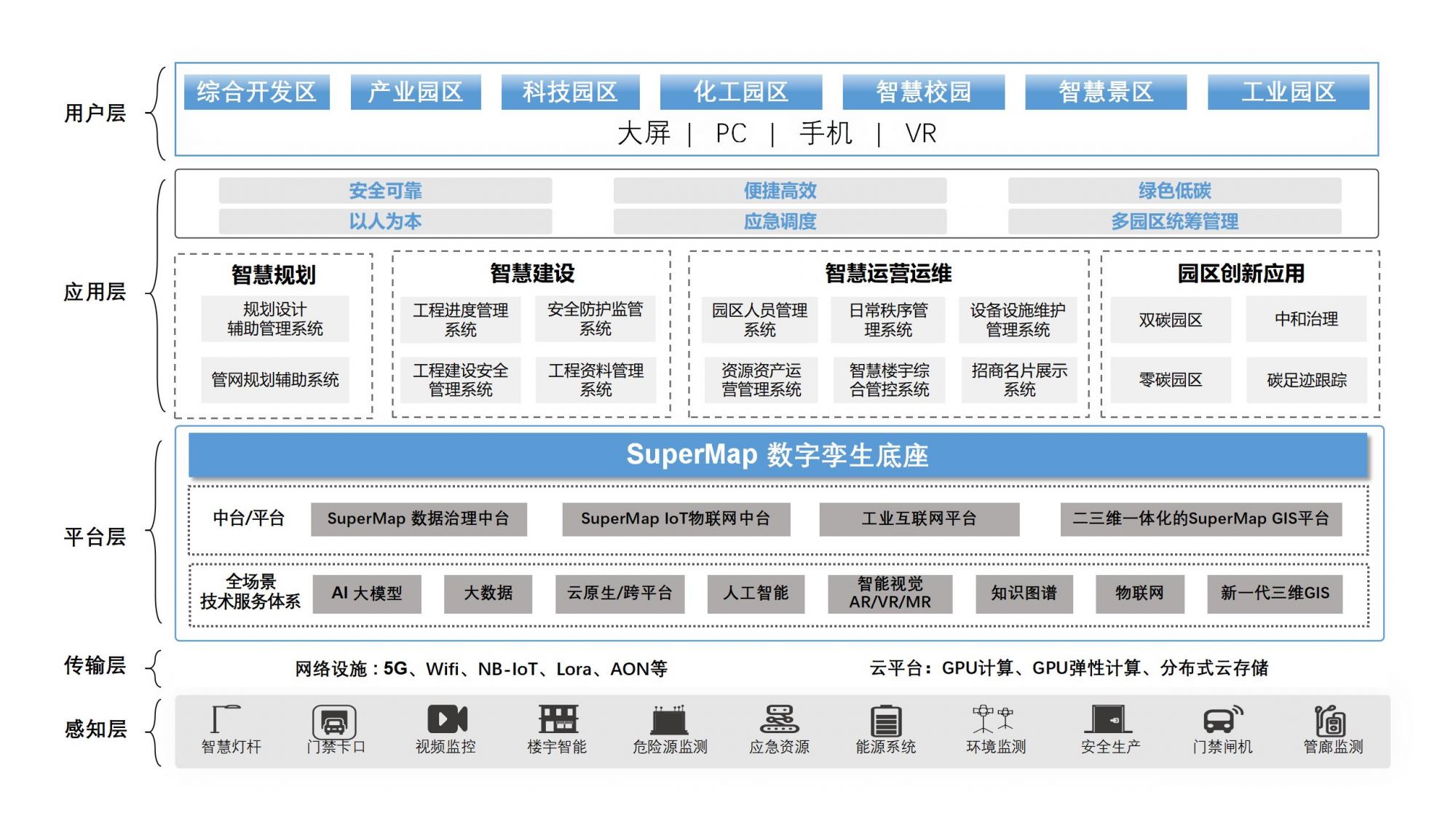Click the 设备设施维护管理系统 box

click(x=1018, y=320)
